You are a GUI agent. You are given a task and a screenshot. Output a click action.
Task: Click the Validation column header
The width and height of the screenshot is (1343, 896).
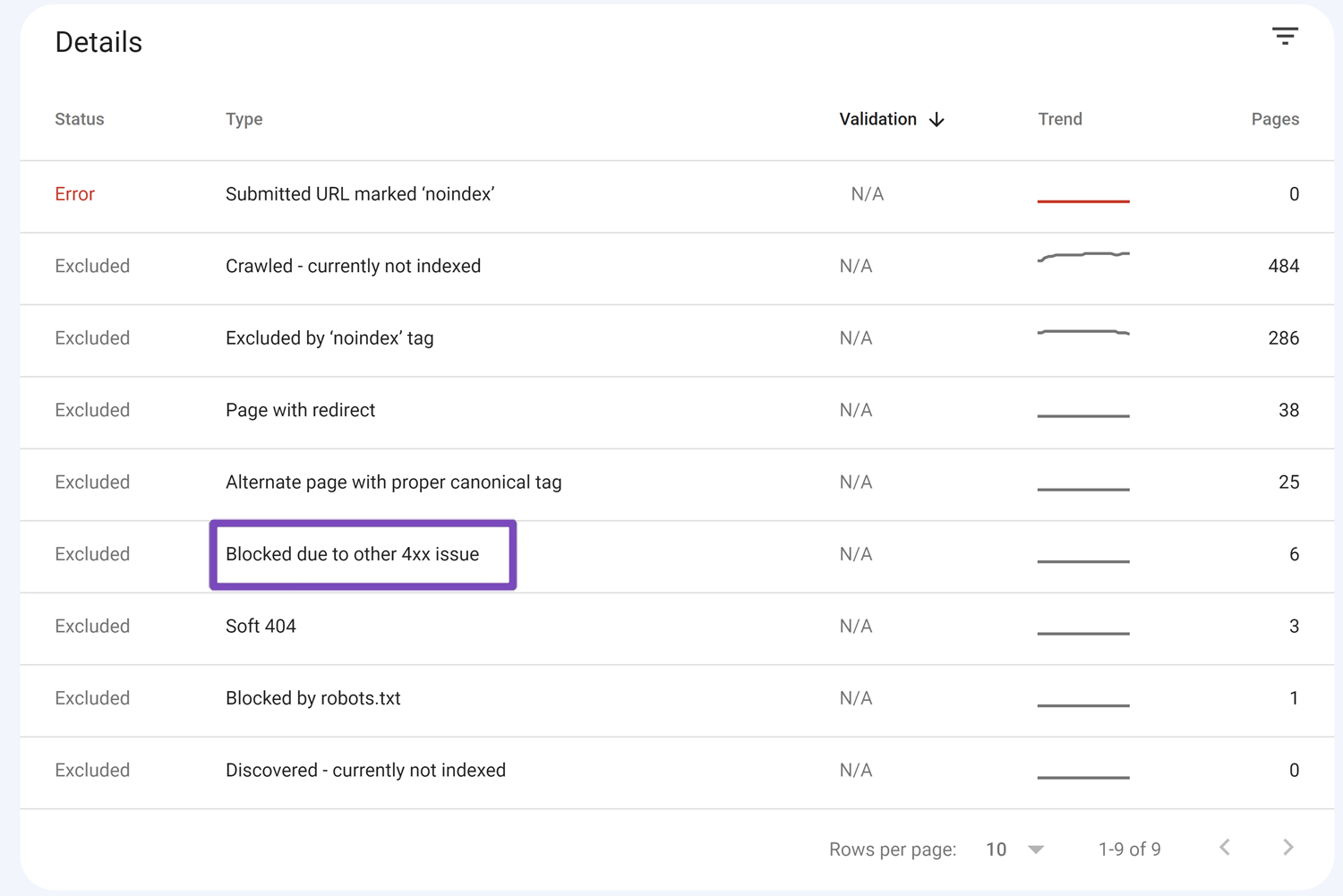point(877,119)
